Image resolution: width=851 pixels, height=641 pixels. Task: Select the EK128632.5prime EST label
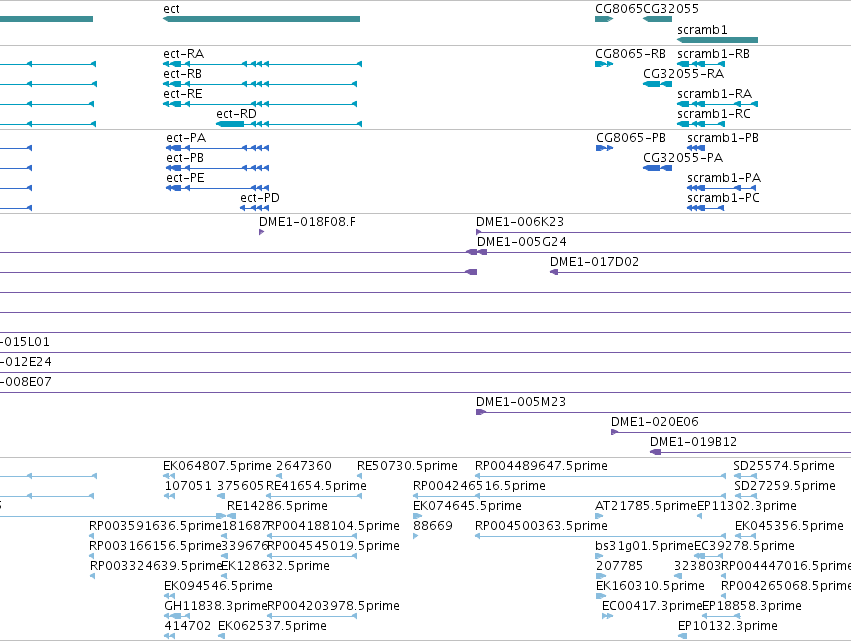click(275, 567)
